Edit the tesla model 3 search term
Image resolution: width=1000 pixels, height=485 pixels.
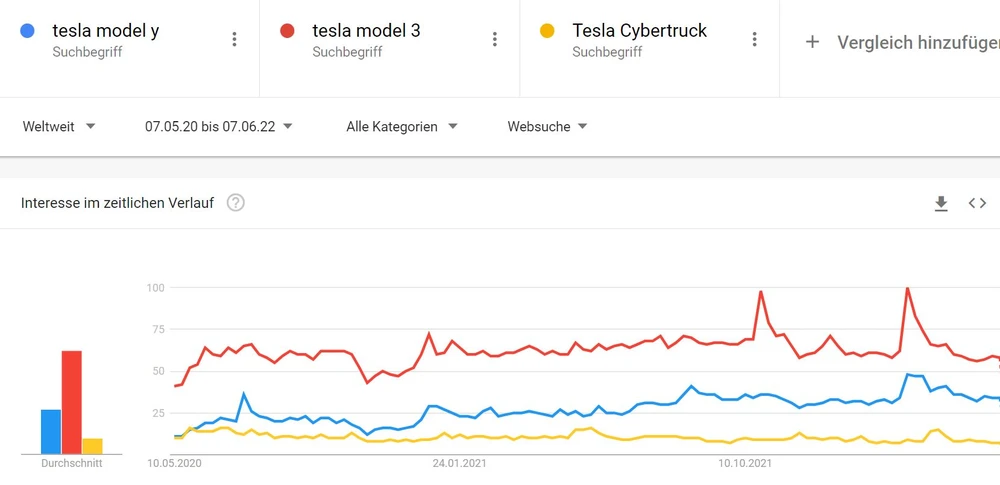(x=366, y=31)
